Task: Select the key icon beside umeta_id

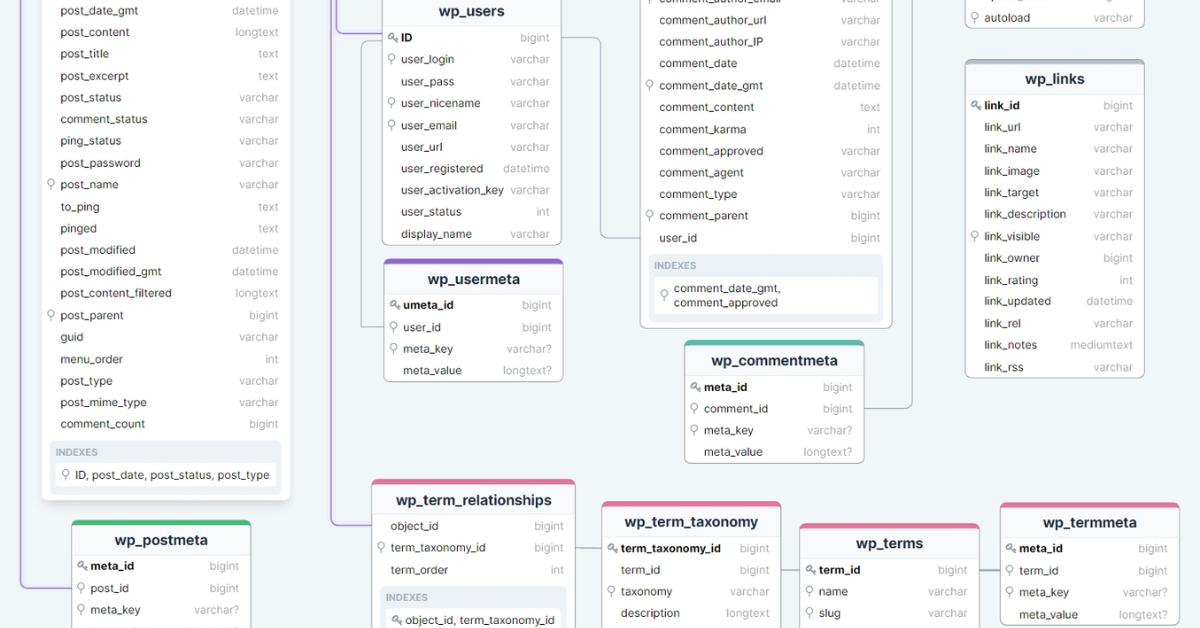Action: pyautogui.click(x=394, y=306)
